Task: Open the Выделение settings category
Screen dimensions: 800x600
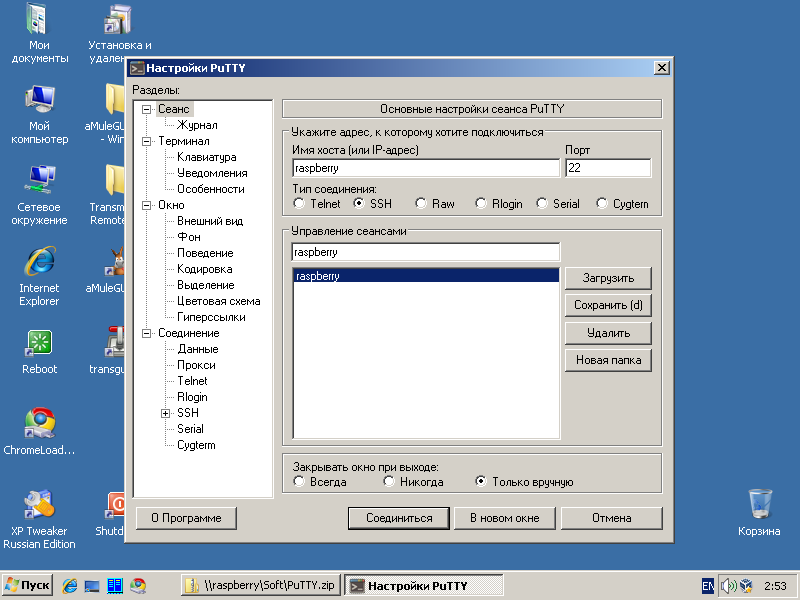Action: pos(206,285)
